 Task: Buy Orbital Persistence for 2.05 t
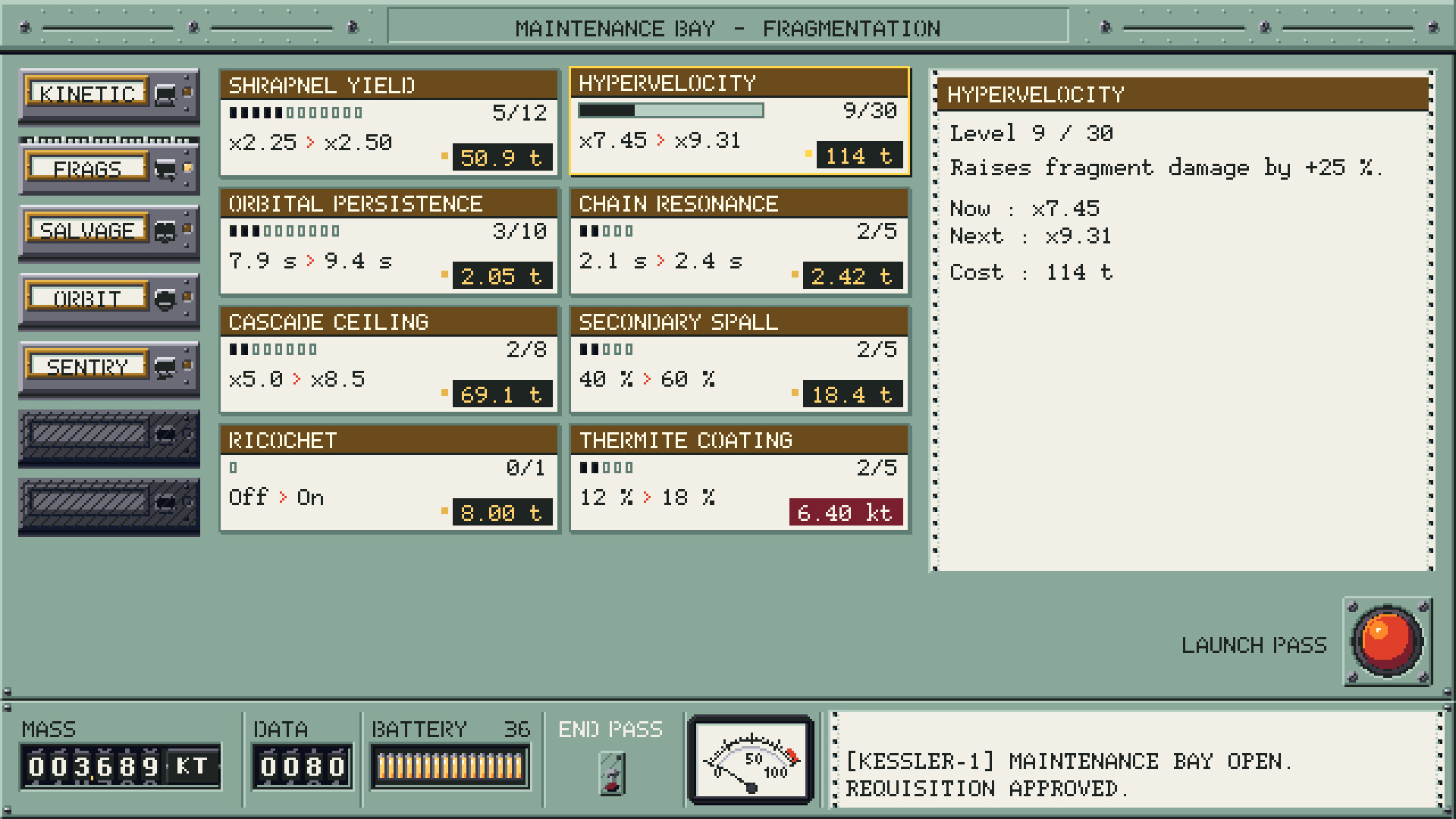(x=502, y=276)
